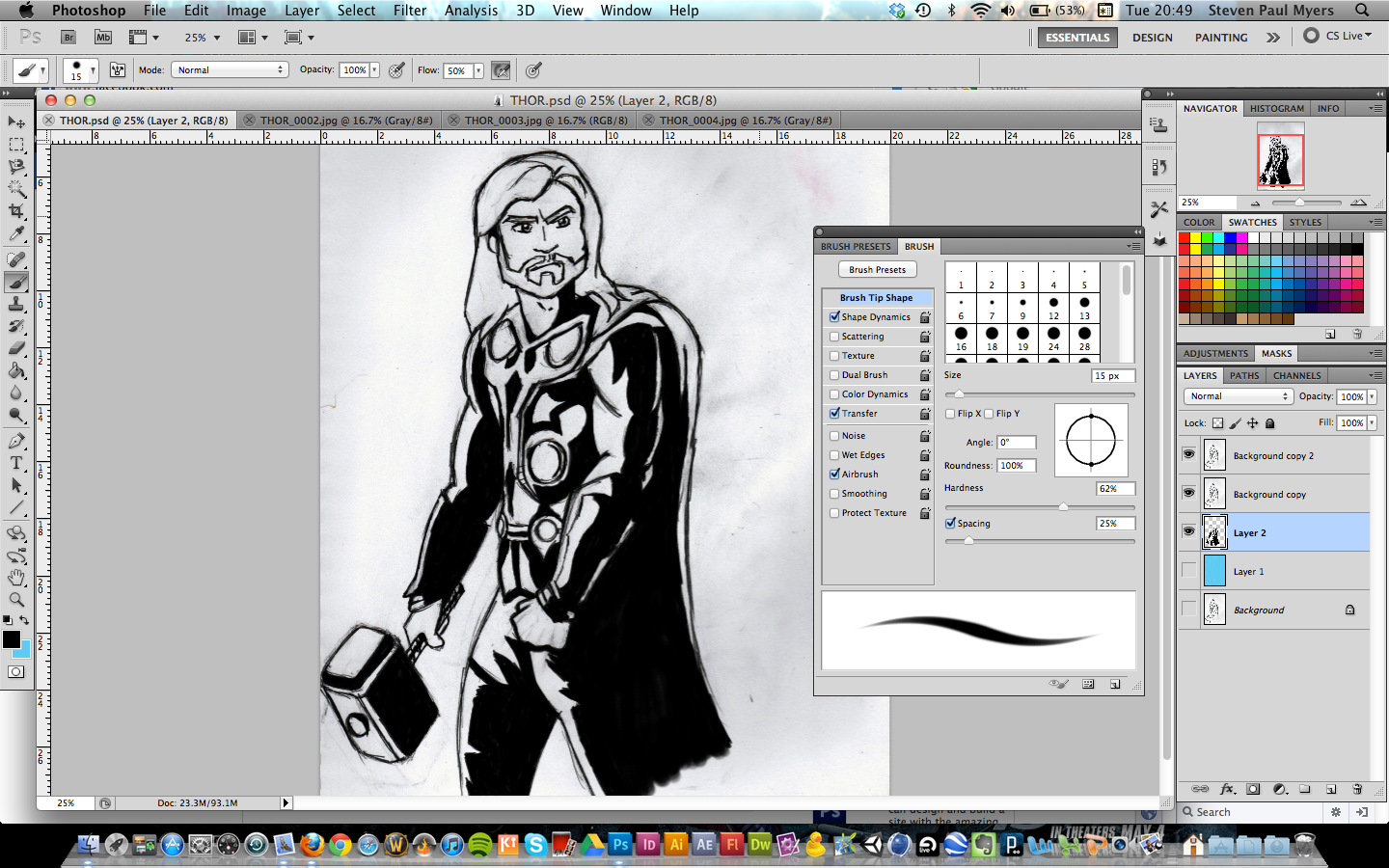Open the layer Opacity dropdown arrow
Viewport: 1389px width, 868px height.
click(1372, 396)
